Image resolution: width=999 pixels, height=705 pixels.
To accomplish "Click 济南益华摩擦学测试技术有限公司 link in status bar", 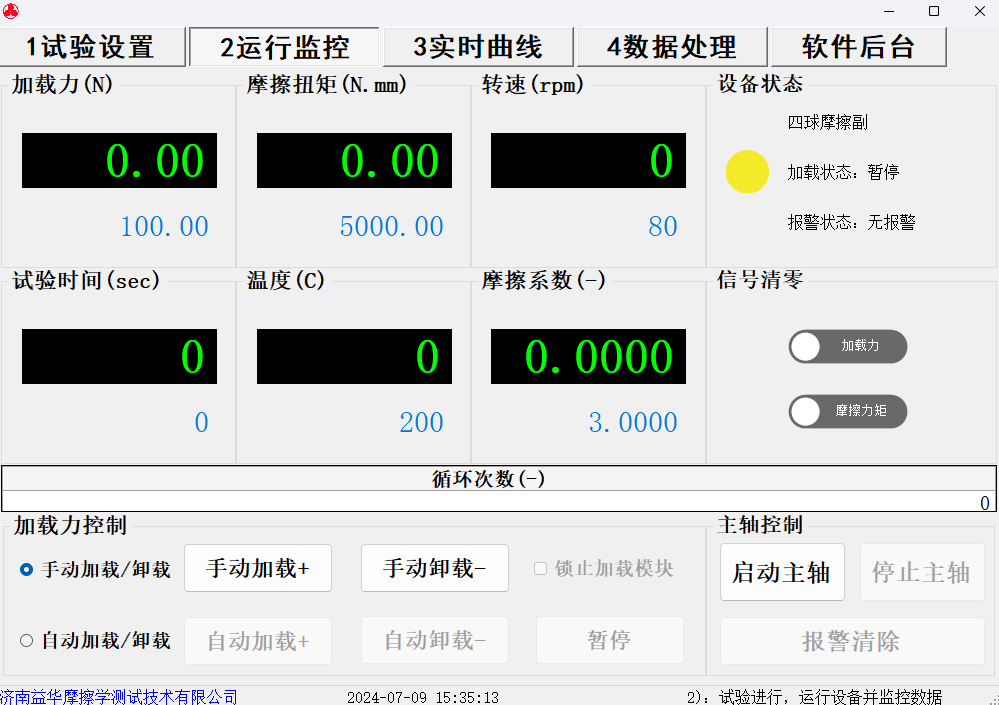I will tap(119, 696).
